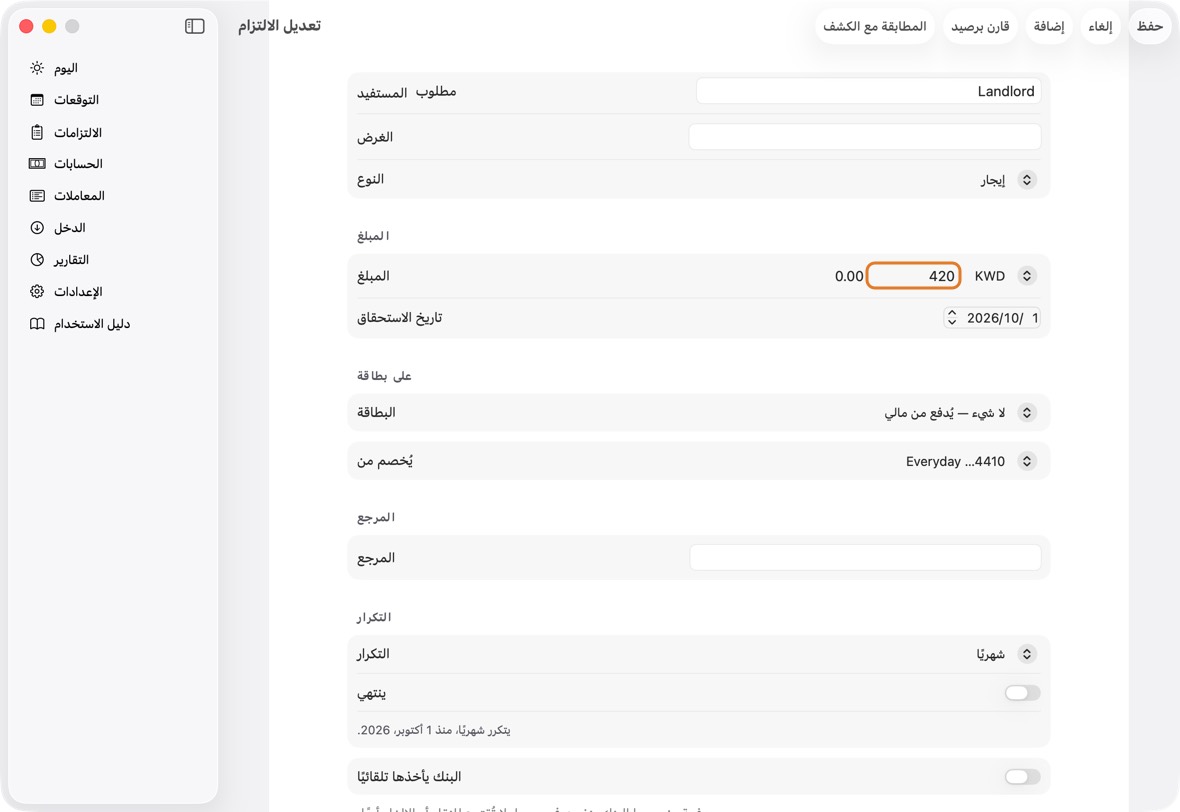This screenshot has width=1180, height=812.
Task: Click the تعديل الالتزام window title
Action: pyautogui.click(x=279, y=26)
